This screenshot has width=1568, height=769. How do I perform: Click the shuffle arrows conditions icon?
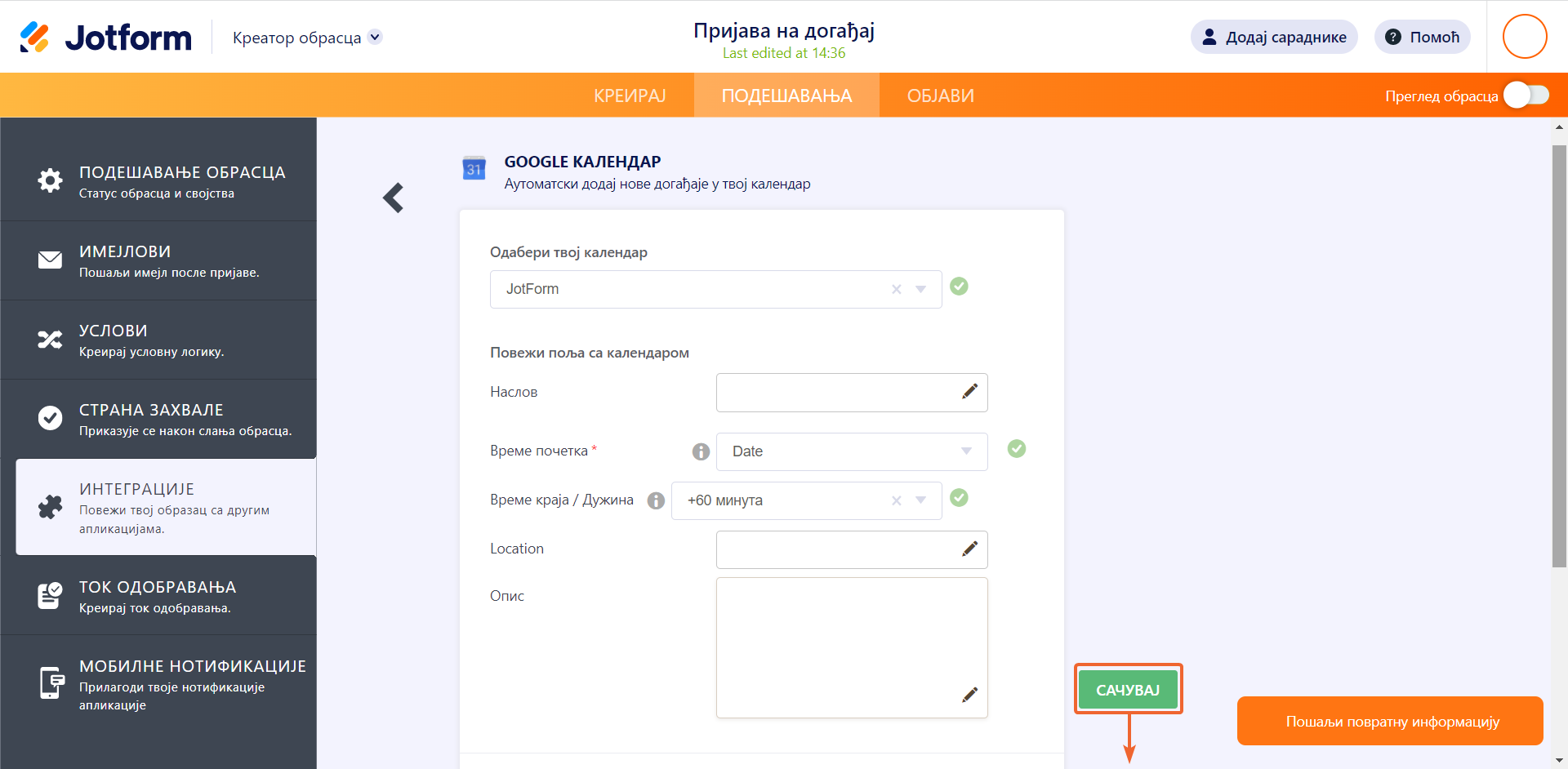pos(50,340)
